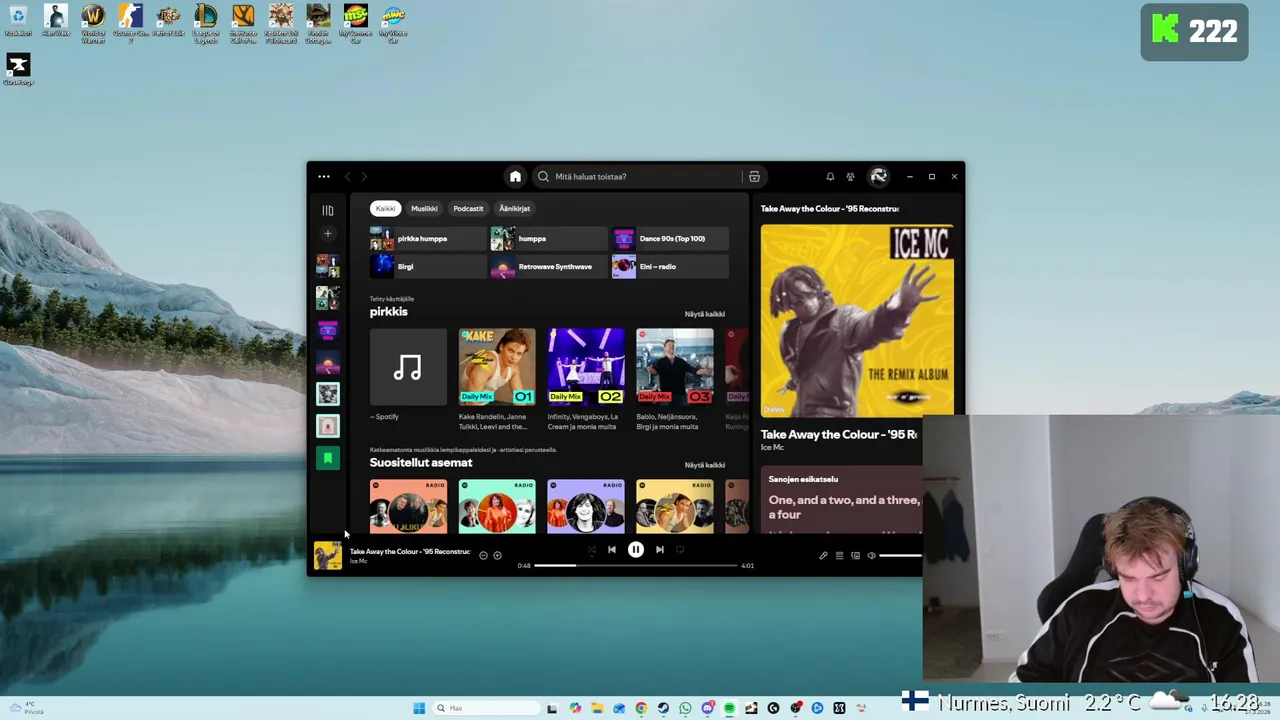
Task: Create new playlist with plus icon
Action: coord(327,234)
